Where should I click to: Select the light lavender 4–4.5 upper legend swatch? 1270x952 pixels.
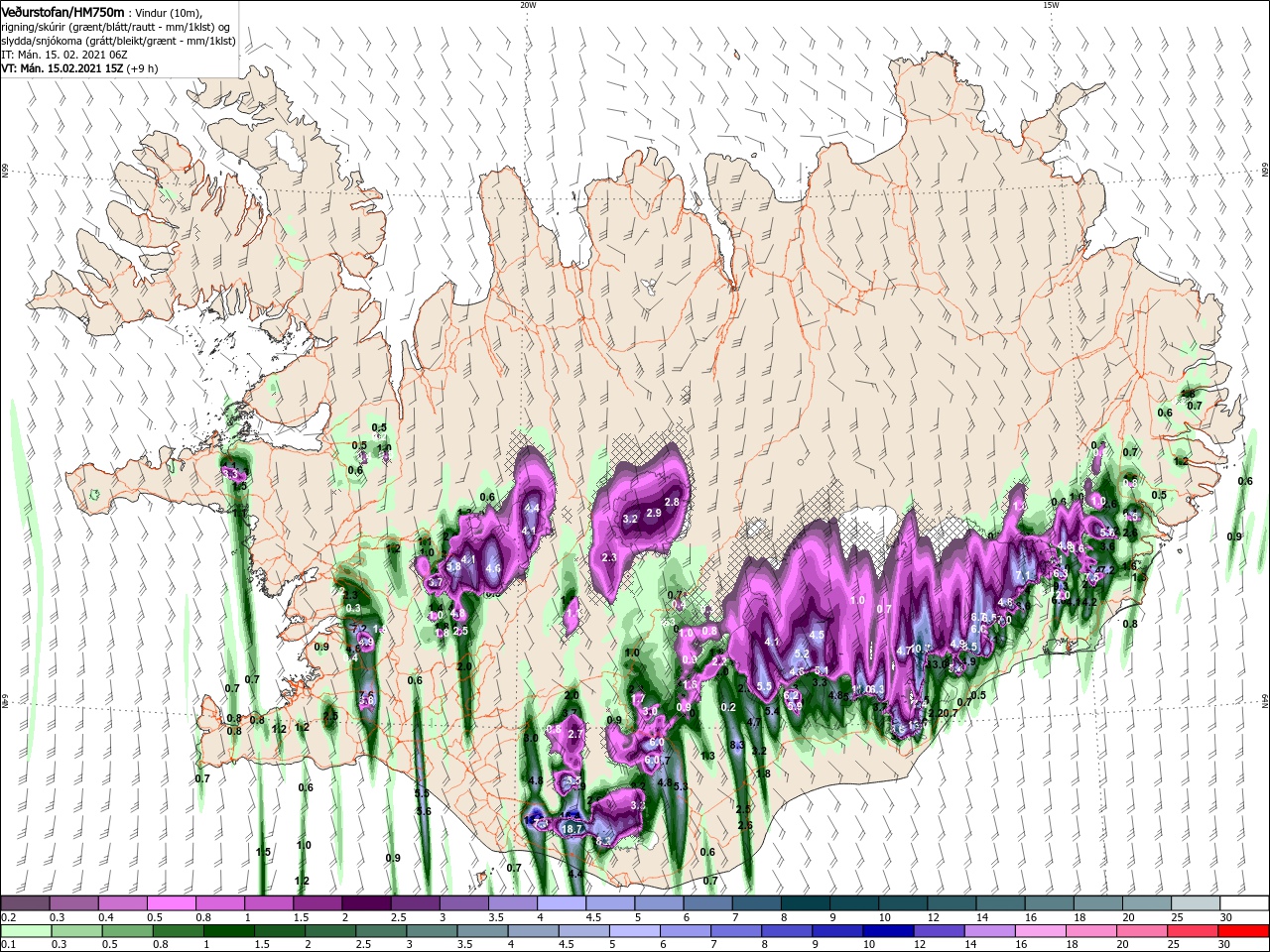pos(562,903)
